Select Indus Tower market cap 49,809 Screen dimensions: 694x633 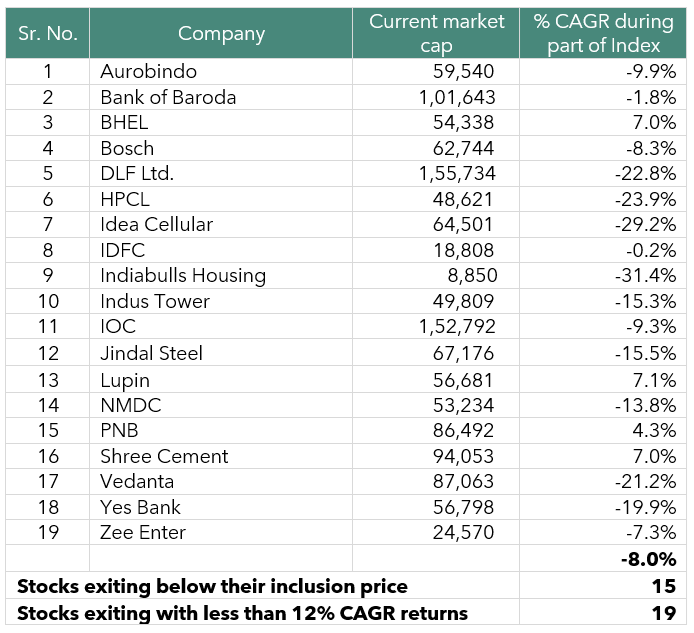(x=463, y=301)
